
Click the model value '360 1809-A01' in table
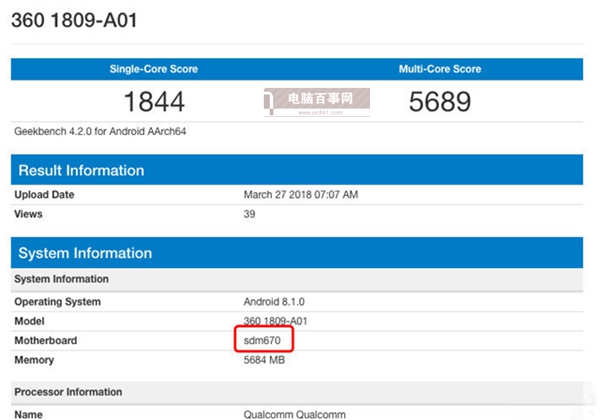pos(276,321)
